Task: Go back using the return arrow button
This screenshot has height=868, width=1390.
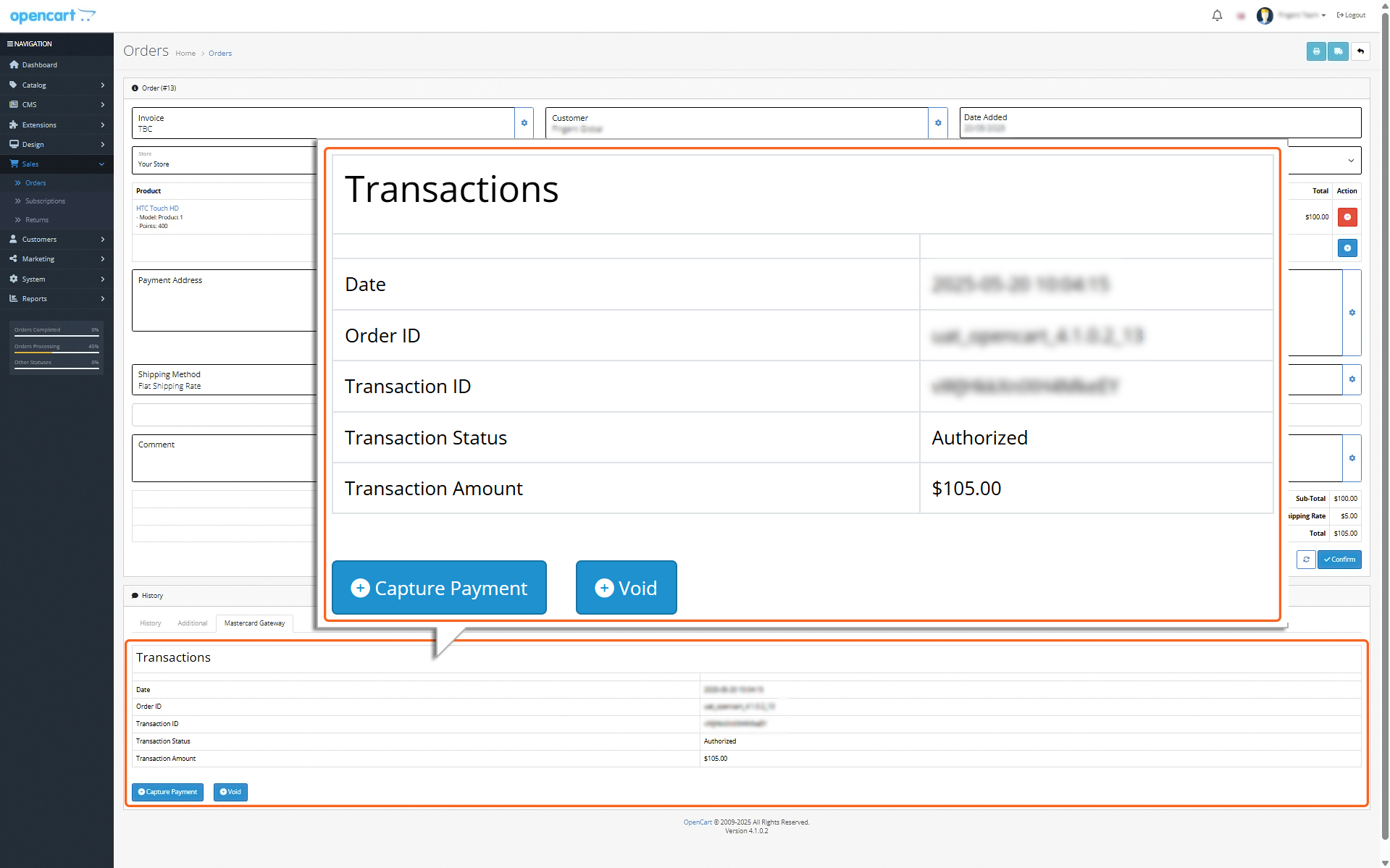Action: (x=1360, y=51)
